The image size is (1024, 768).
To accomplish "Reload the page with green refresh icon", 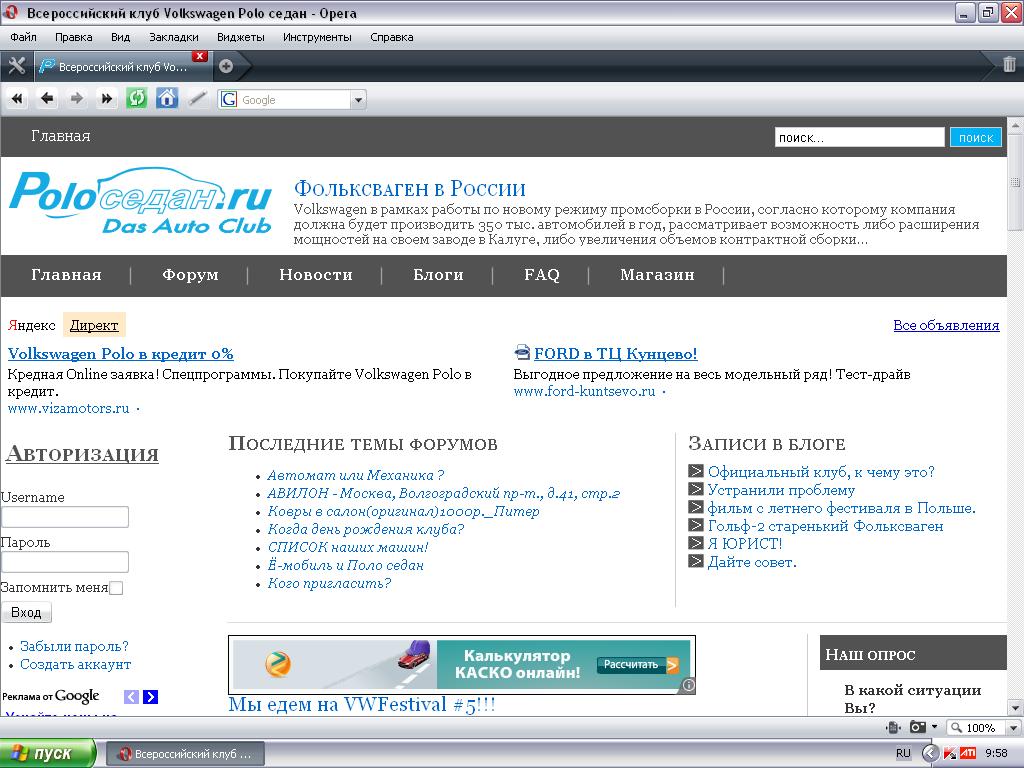I will pos(137,98).
